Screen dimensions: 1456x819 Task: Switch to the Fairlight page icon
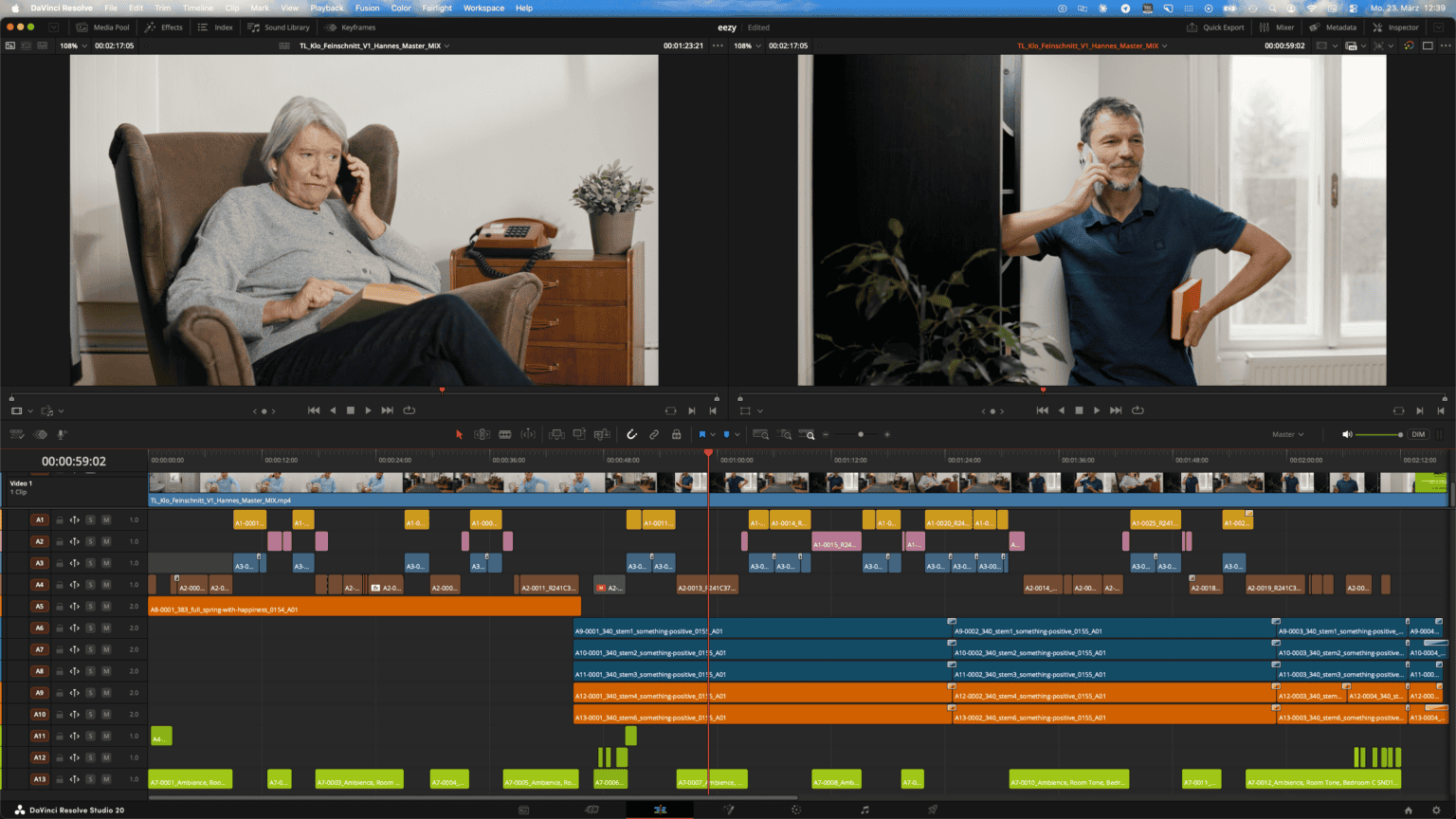(864, 810)
